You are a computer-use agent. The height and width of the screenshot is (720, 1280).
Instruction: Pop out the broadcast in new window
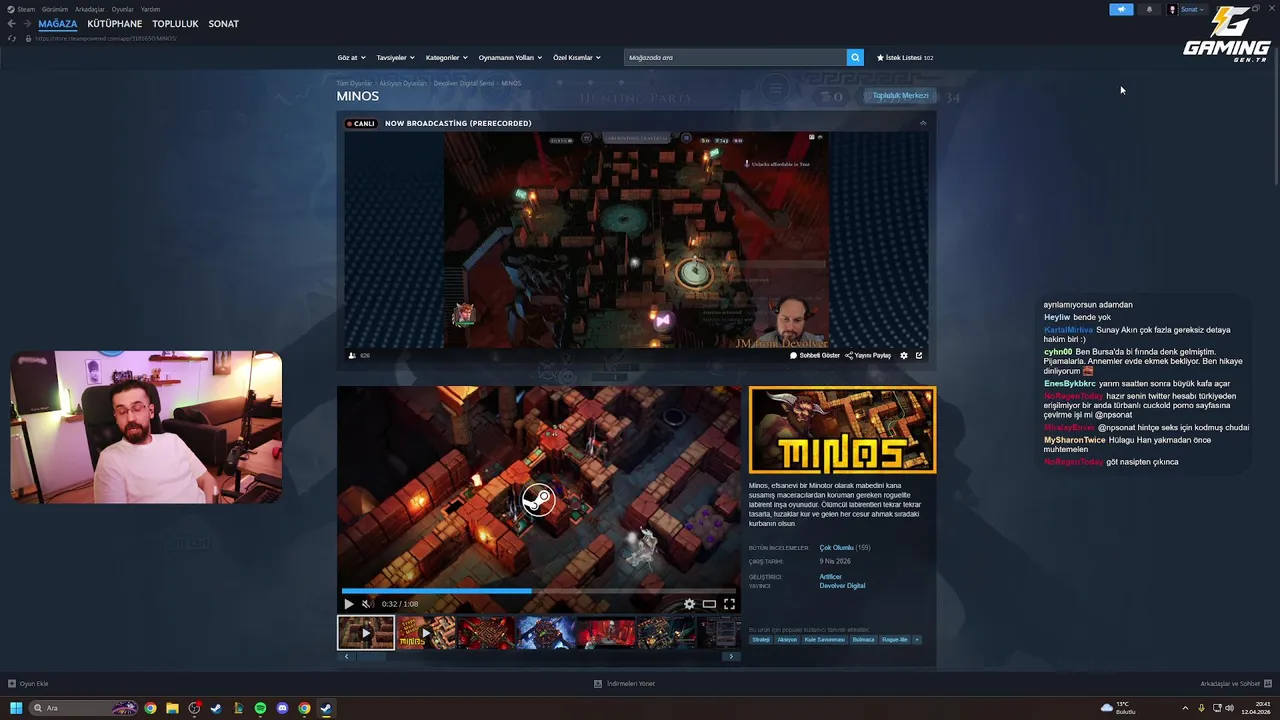point(919,355)
